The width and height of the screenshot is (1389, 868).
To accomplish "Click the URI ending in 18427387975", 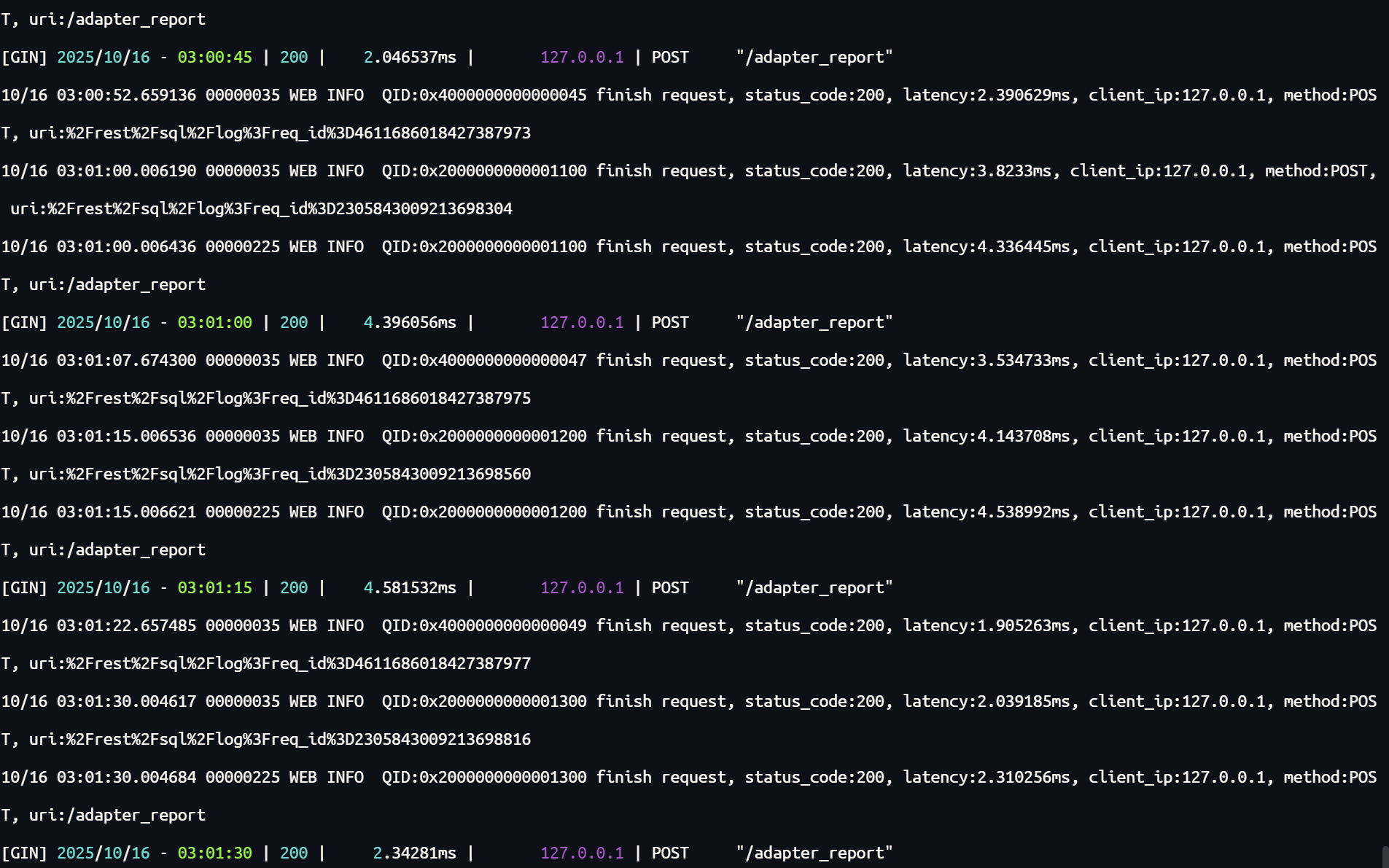I will [x=279, y=399].
